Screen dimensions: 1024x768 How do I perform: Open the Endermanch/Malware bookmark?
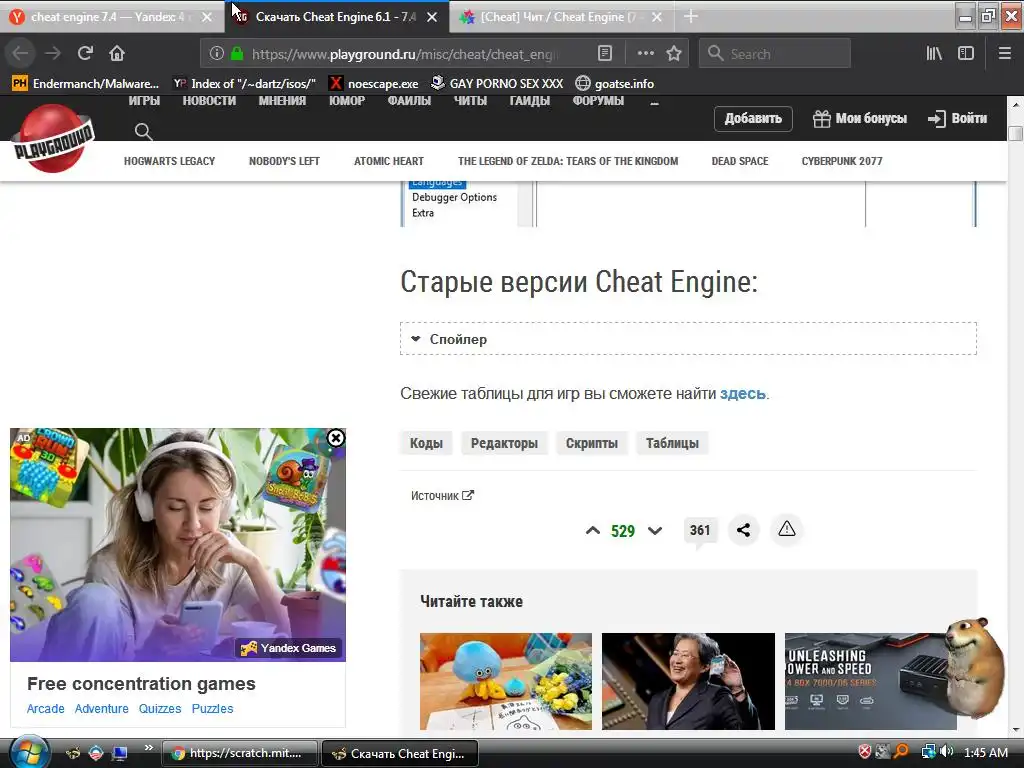[86, 84]
